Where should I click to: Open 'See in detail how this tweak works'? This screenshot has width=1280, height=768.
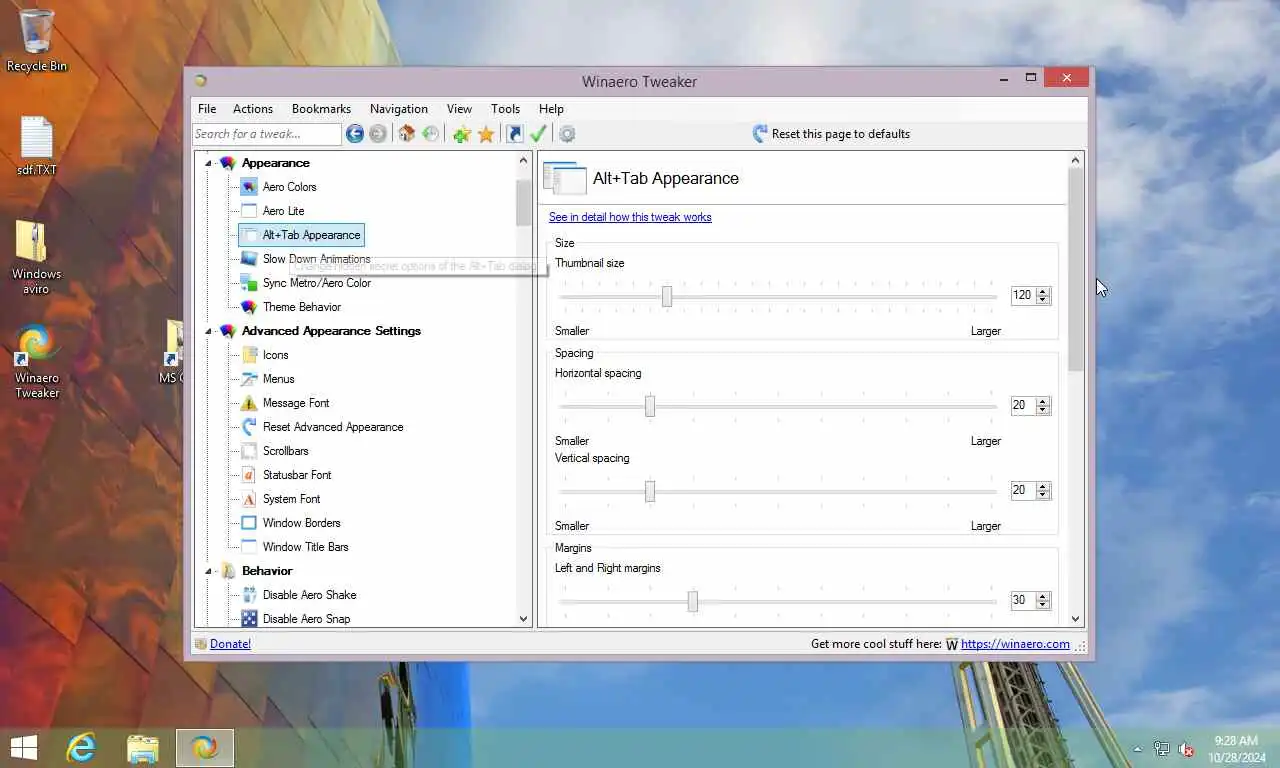(630, 217)
